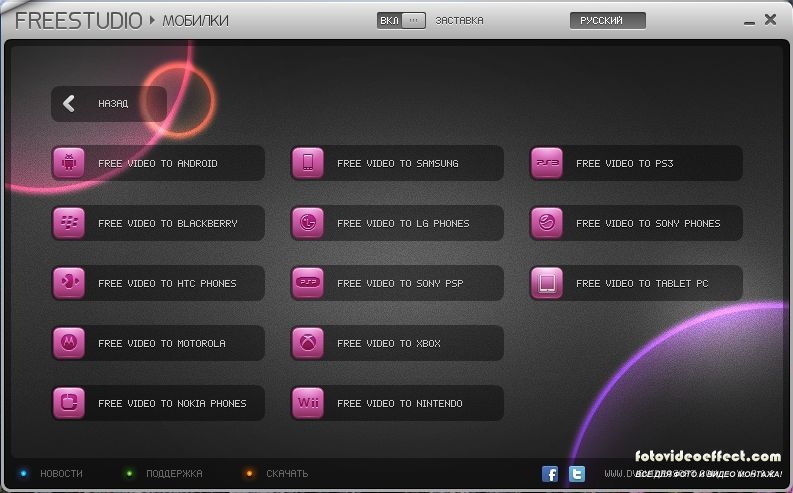793x493 pixels.
Task: Click the FREESTUDIO title breadcrumb
Action: click(78, 21)
